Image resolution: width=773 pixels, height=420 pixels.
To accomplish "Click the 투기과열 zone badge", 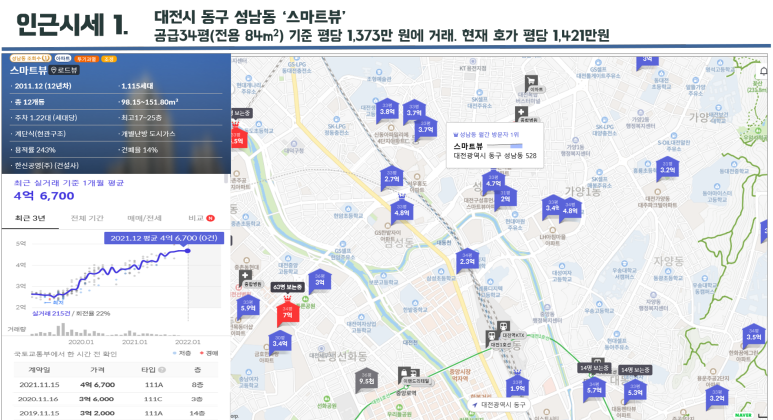I will (x=87, y=59).
